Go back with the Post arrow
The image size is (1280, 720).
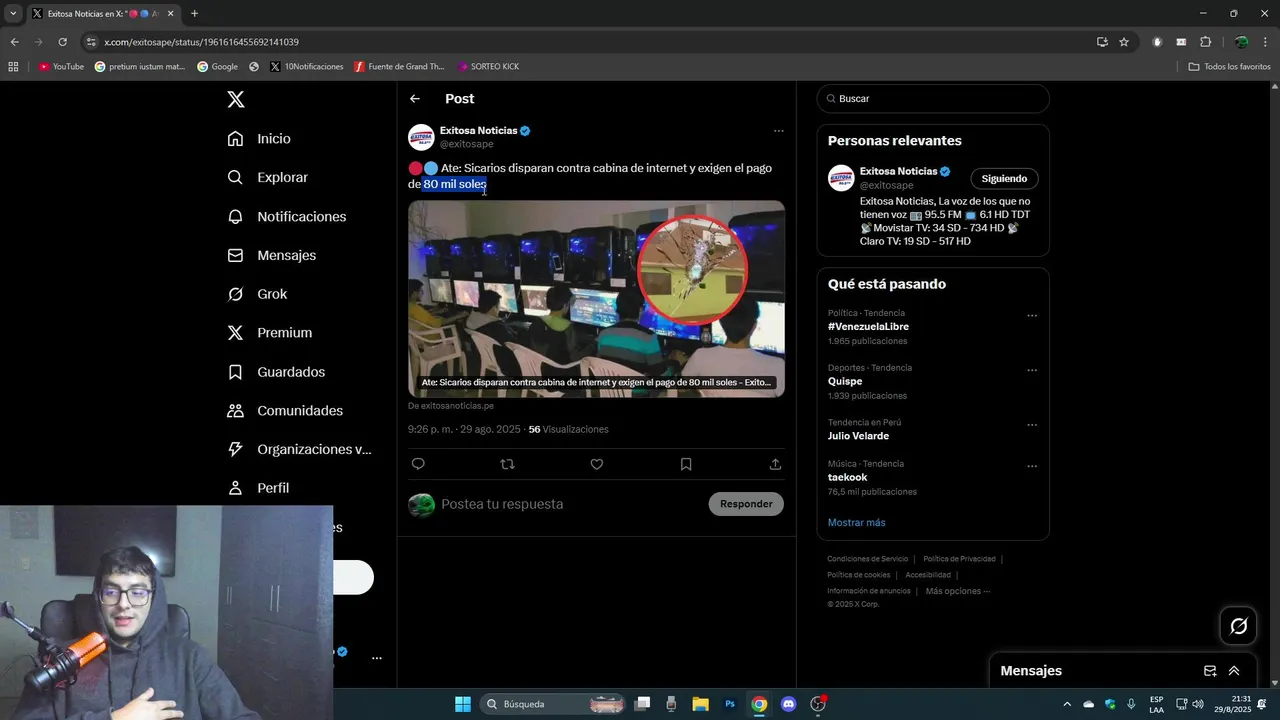point(415,99)
